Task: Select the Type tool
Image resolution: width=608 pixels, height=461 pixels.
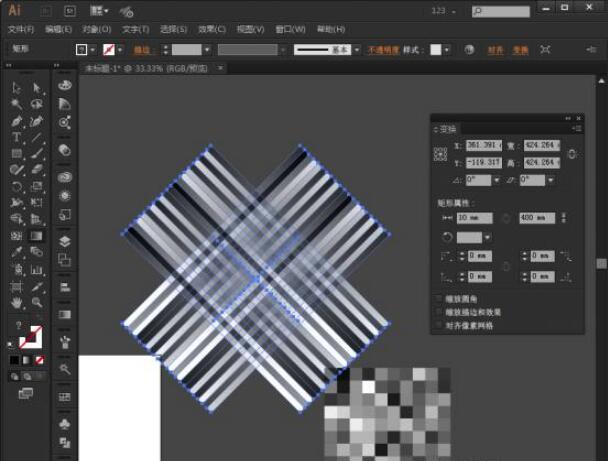Action: (x=16, y=137)
